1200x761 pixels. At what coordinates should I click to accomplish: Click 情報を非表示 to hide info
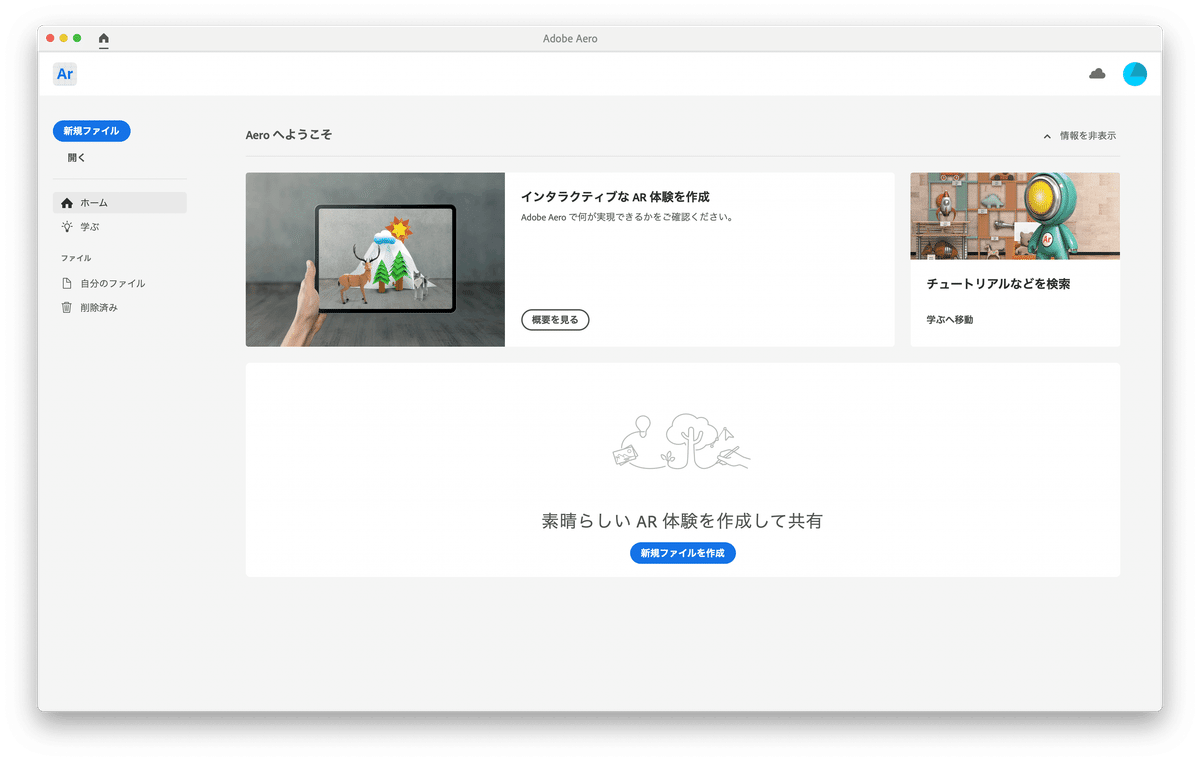pos(1088,136)
